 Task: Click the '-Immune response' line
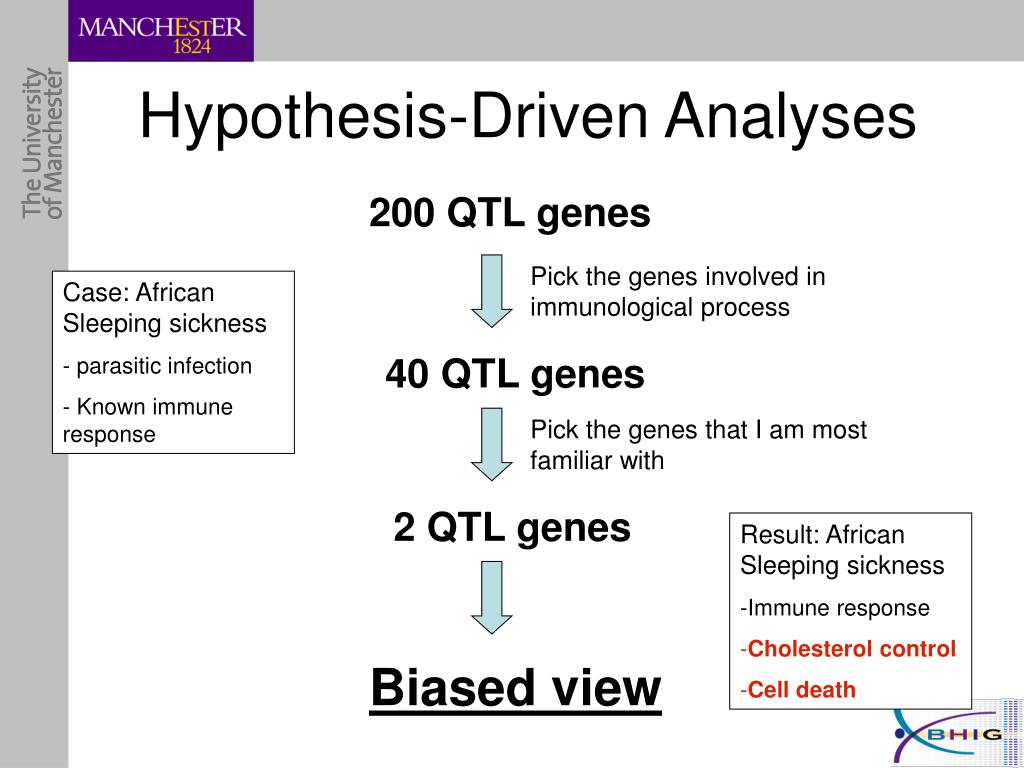point(835,608)
